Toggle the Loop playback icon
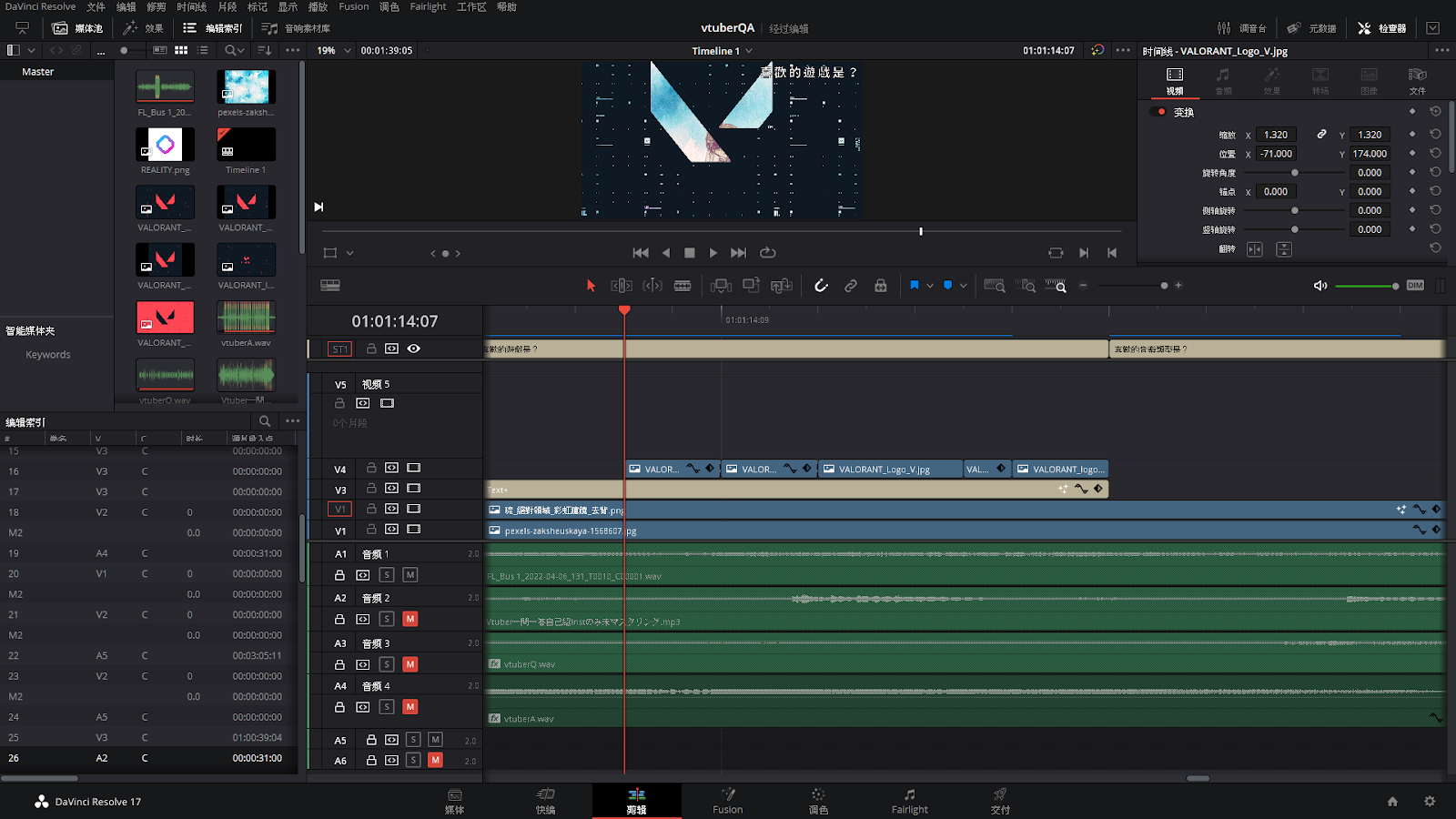 pos(768,253)
